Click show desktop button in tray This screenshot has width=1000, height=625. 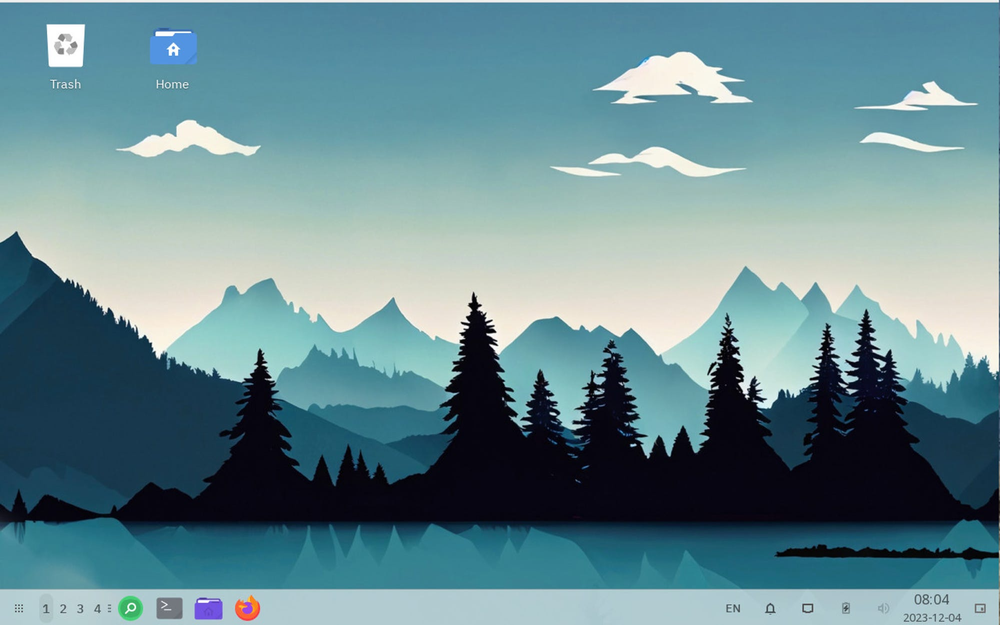[x=980, y=609]
